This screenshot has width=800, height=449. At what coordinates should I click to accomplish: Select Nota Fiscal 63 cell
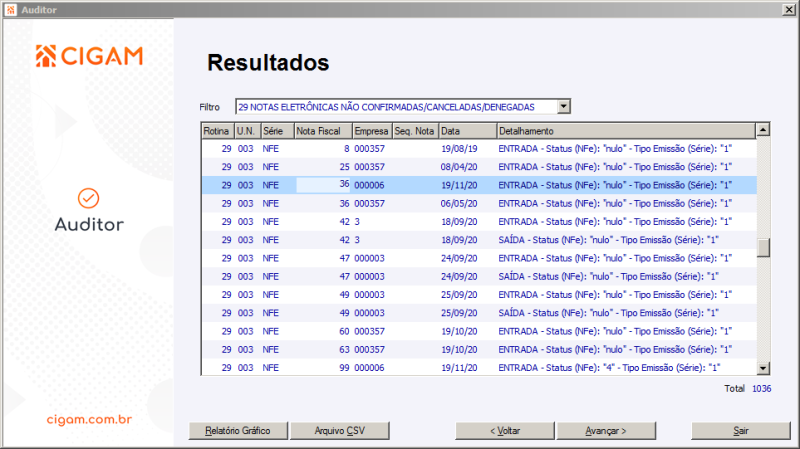(323, 350)
